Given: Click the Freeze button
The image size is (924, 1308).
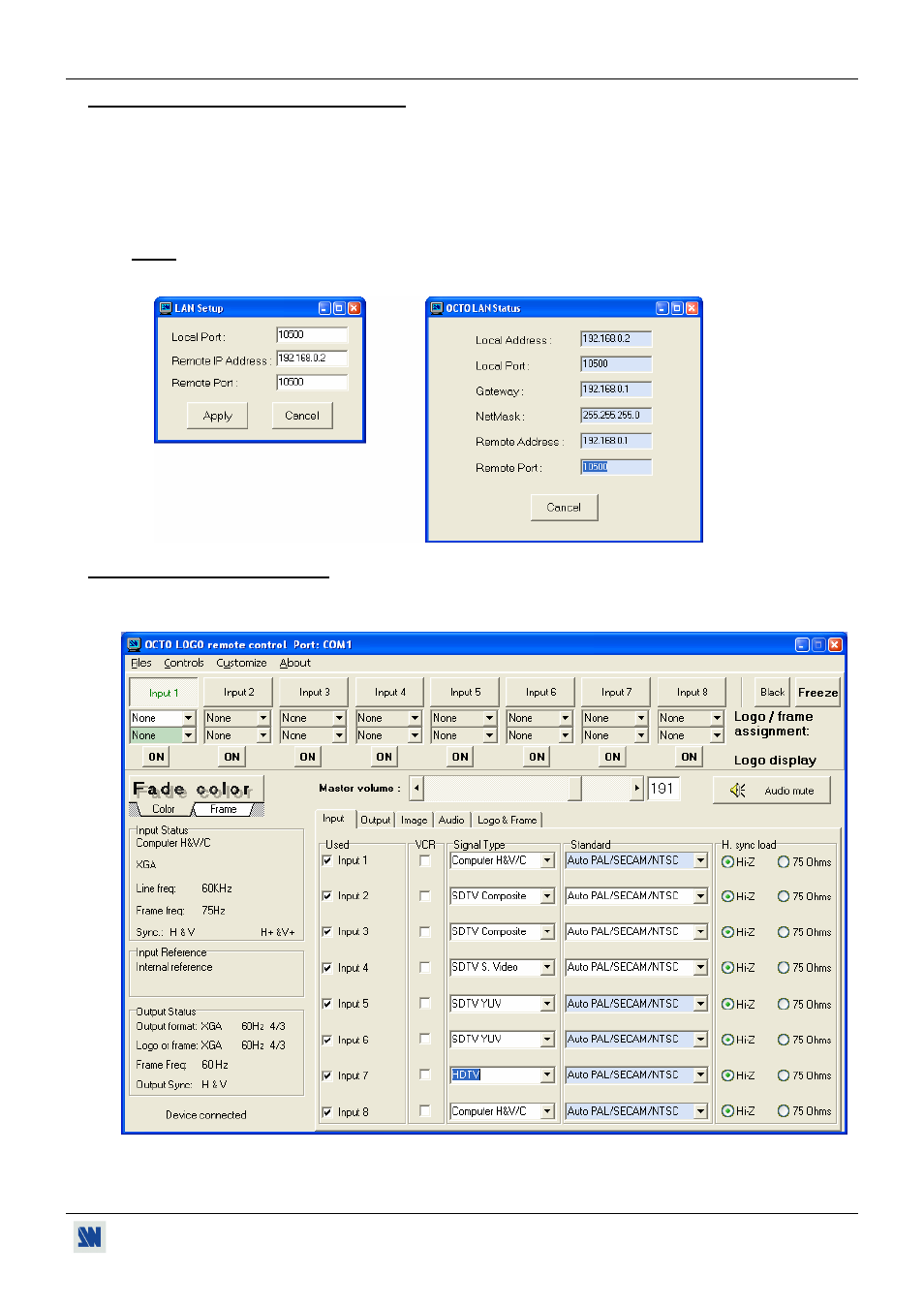Looking at the screenshot, I should click(817, 693).
